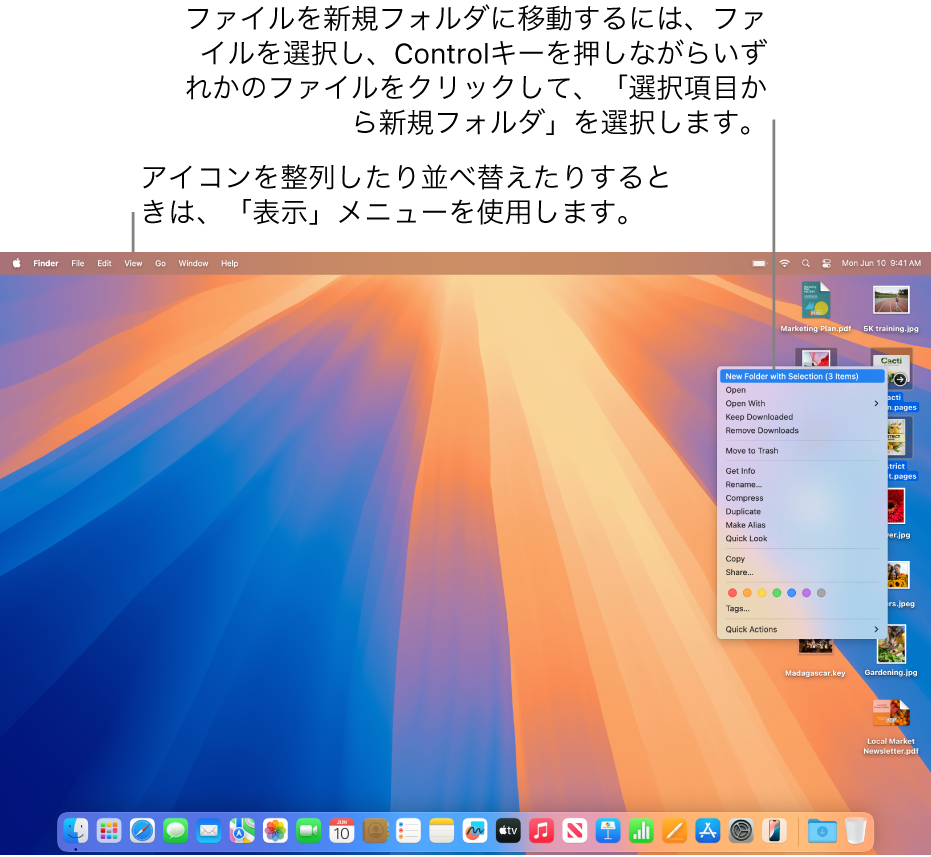Expand the Quick Actions submenu
931x857 pixels.
pos(802,629)
